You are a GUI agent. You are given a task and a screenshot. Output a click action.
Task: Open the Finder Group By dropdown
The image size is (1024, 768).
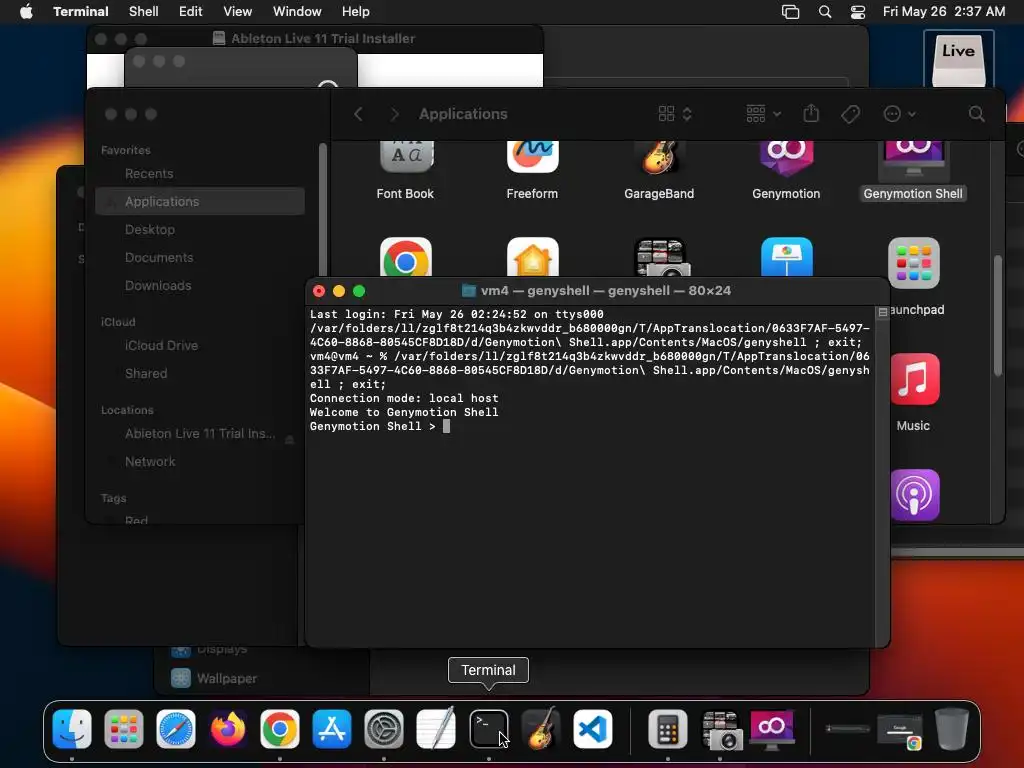[x=763, y=114]
